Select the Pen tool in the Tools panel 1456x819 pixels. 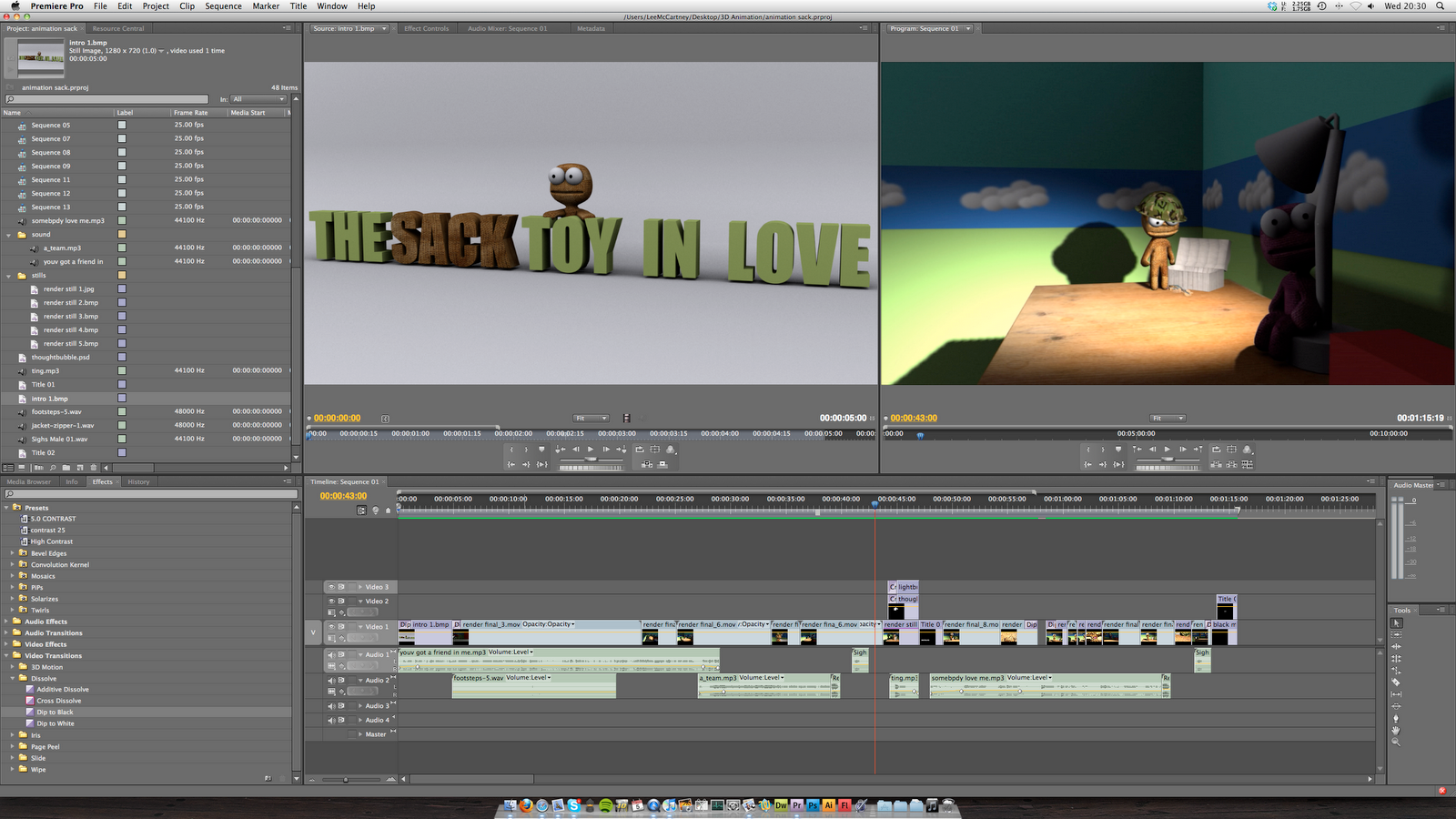pos(1397,718)
